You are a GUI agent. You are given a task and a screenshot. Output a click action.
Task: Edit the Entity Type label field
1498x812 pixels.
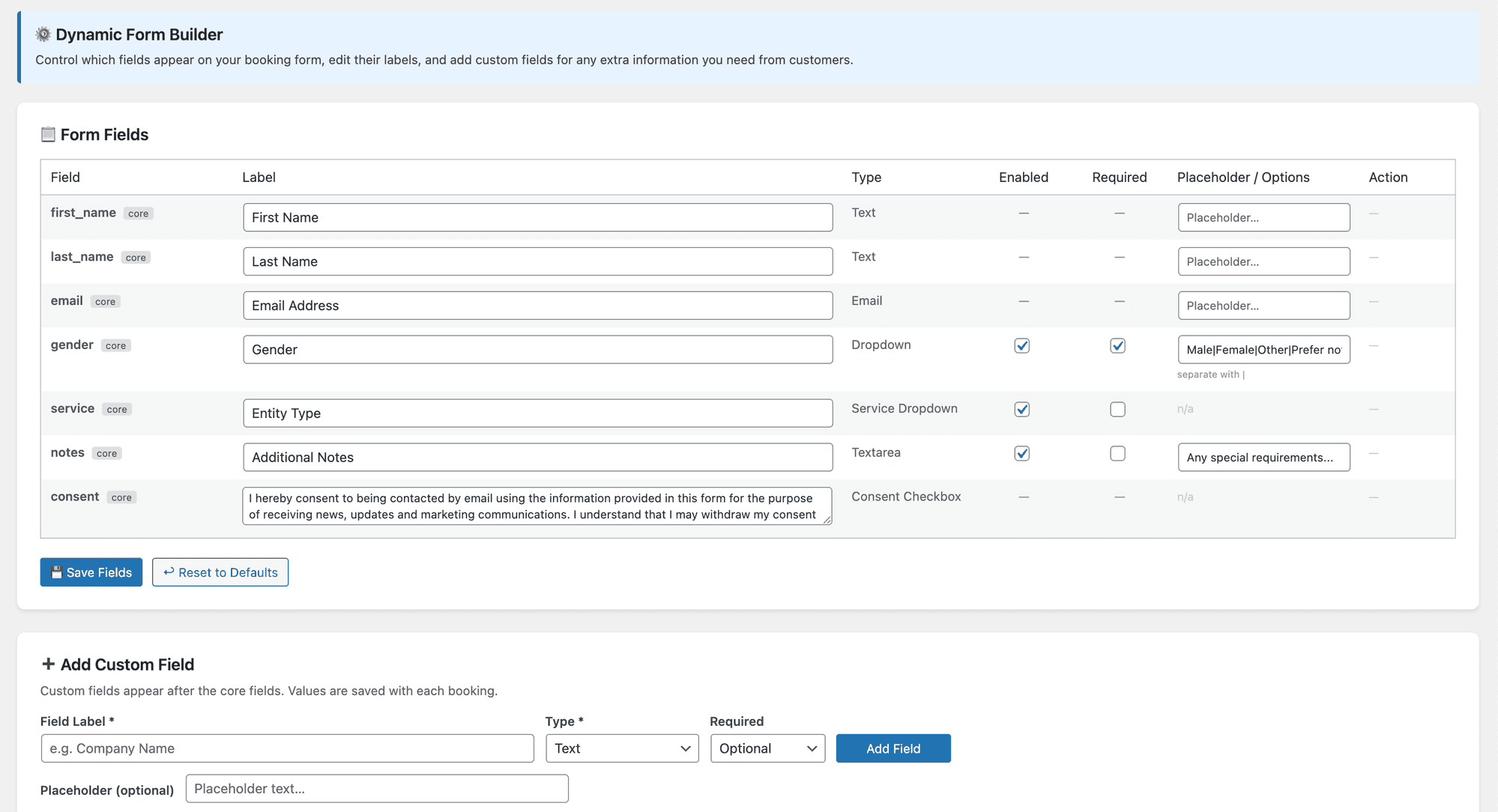click(x=538, y=413)
